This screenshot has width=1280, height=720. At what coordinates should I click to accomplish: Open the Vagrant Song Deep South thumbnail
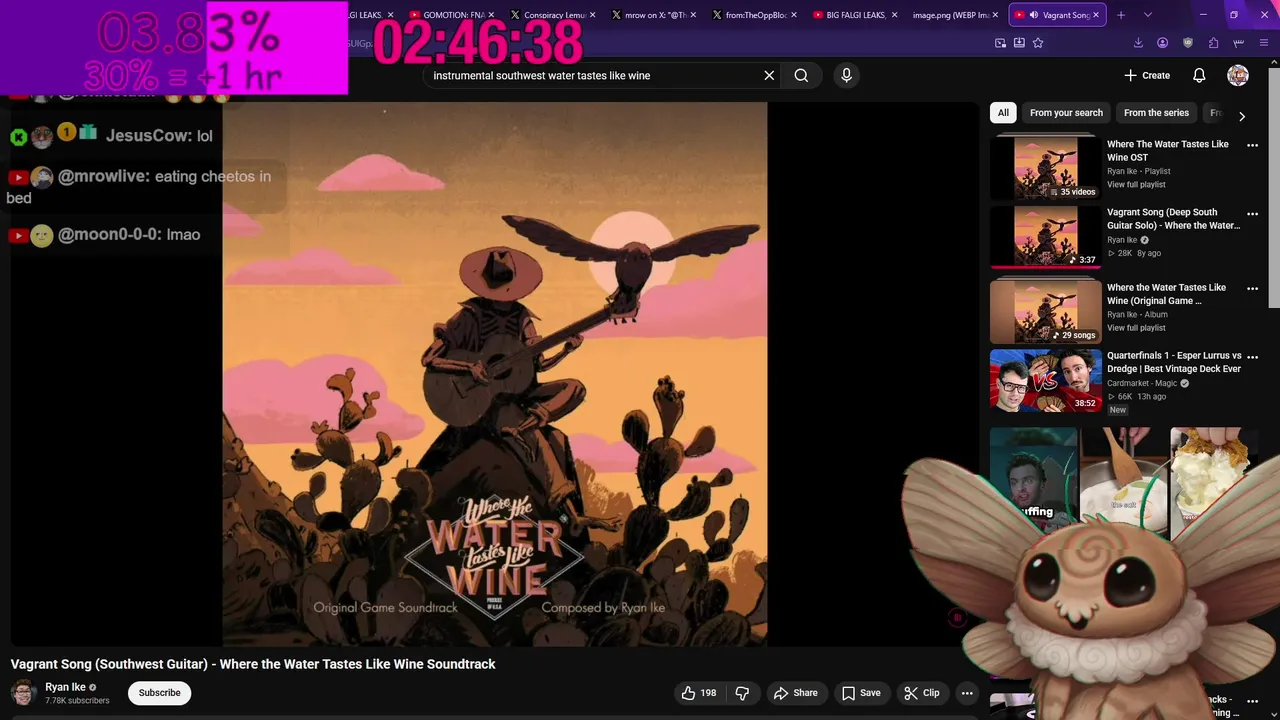point(1045,236)
